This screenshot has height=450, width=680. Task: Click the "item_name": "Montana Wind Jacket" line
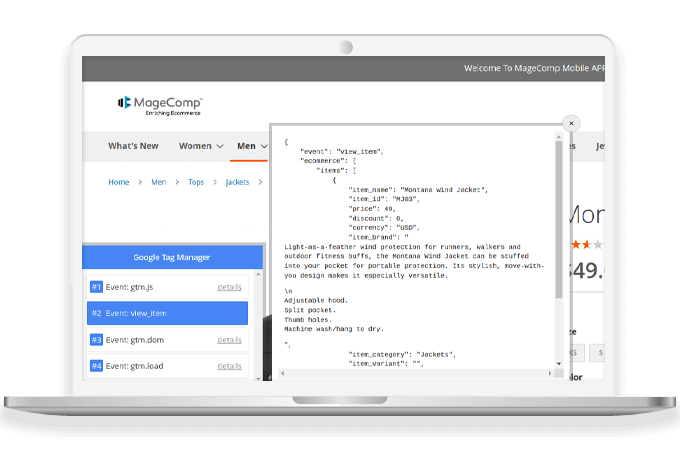click(418, 190)
